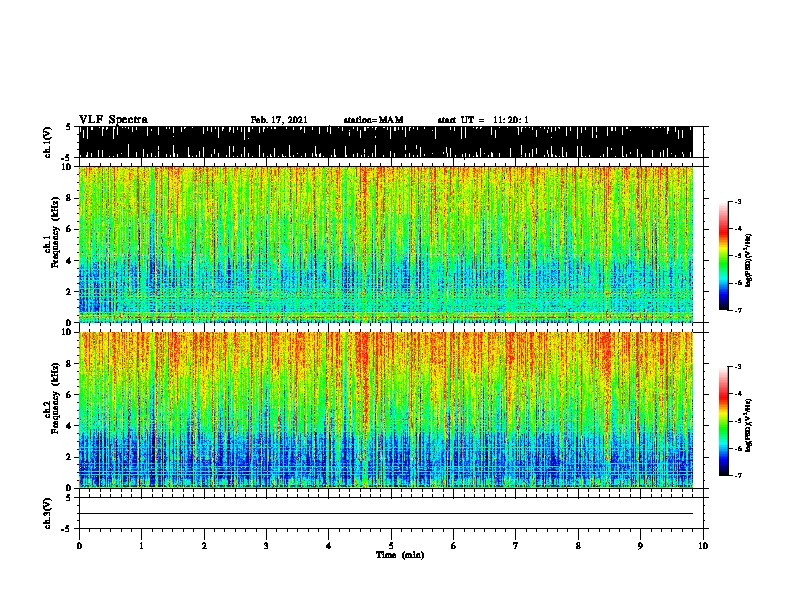Click the "ch.1(V)" axis label

pos(48,142)
